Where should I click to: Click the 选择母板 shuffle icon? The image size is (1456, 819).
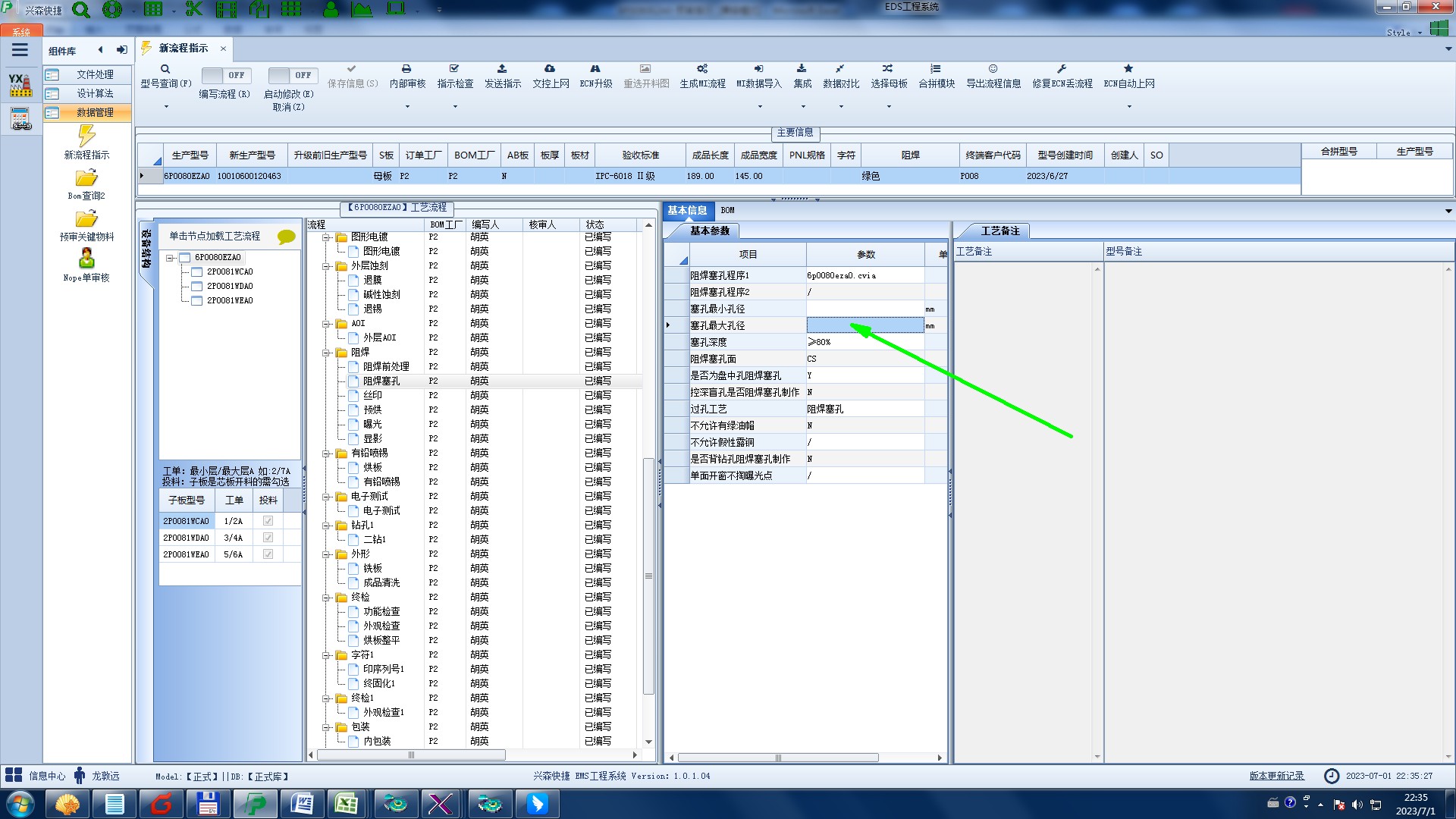(888, 69)
